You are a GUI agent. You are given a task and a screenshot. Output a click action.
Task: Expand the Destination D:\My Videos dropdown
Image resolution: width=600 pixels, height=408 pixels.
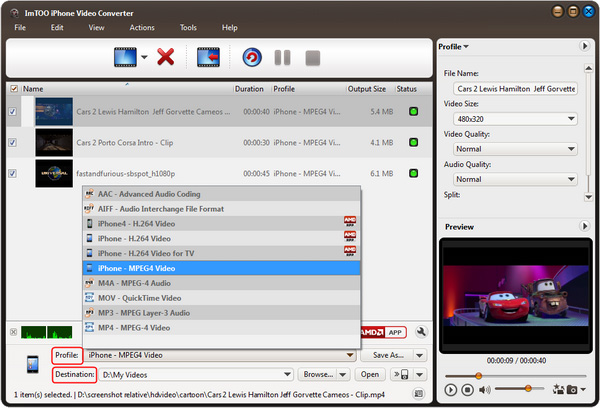[287, 374]
